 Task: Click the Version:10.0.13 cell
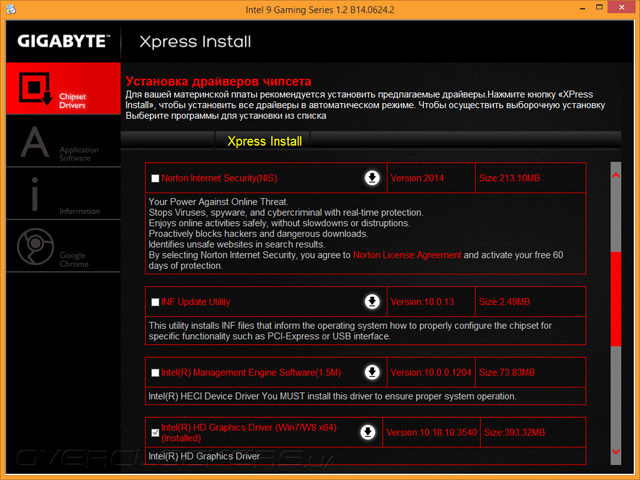pyautogui.click(x=431, y=302)
